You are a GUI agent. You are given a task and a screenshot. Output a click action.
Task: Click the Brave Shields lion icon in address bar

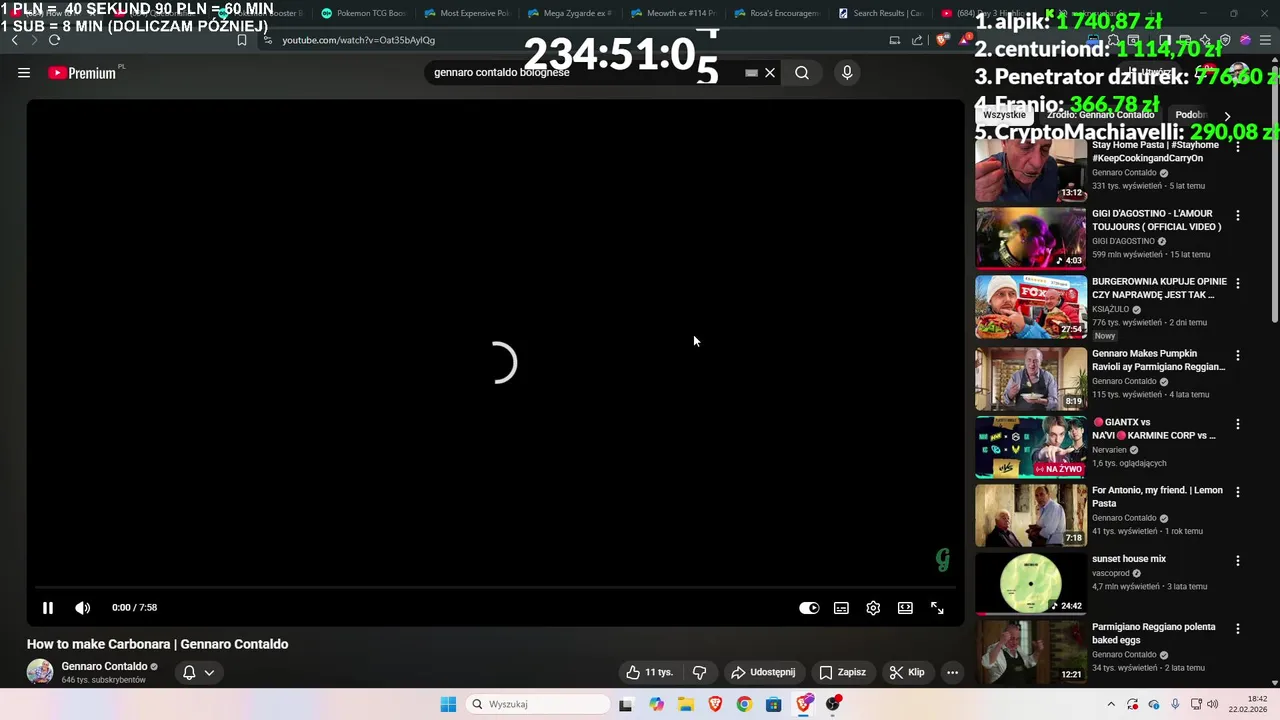coord(942,40)
